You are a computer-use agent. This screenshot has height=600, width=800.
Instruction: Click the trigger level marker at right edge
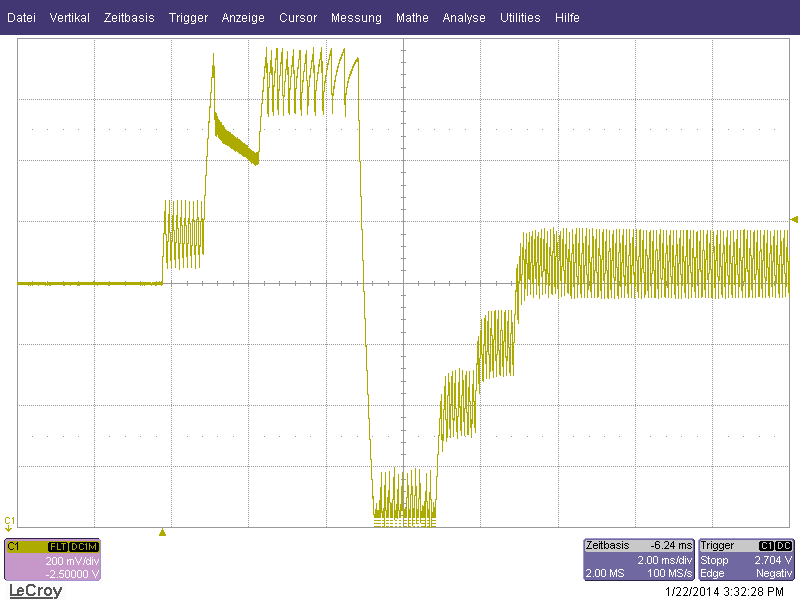tap(794, 219)
